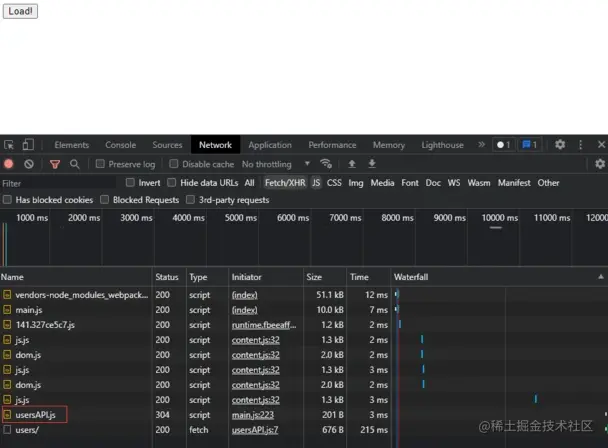608x448 pixels.
Task: Open initiator link usersAPI.js:7
Action: (x=255, y=430)
